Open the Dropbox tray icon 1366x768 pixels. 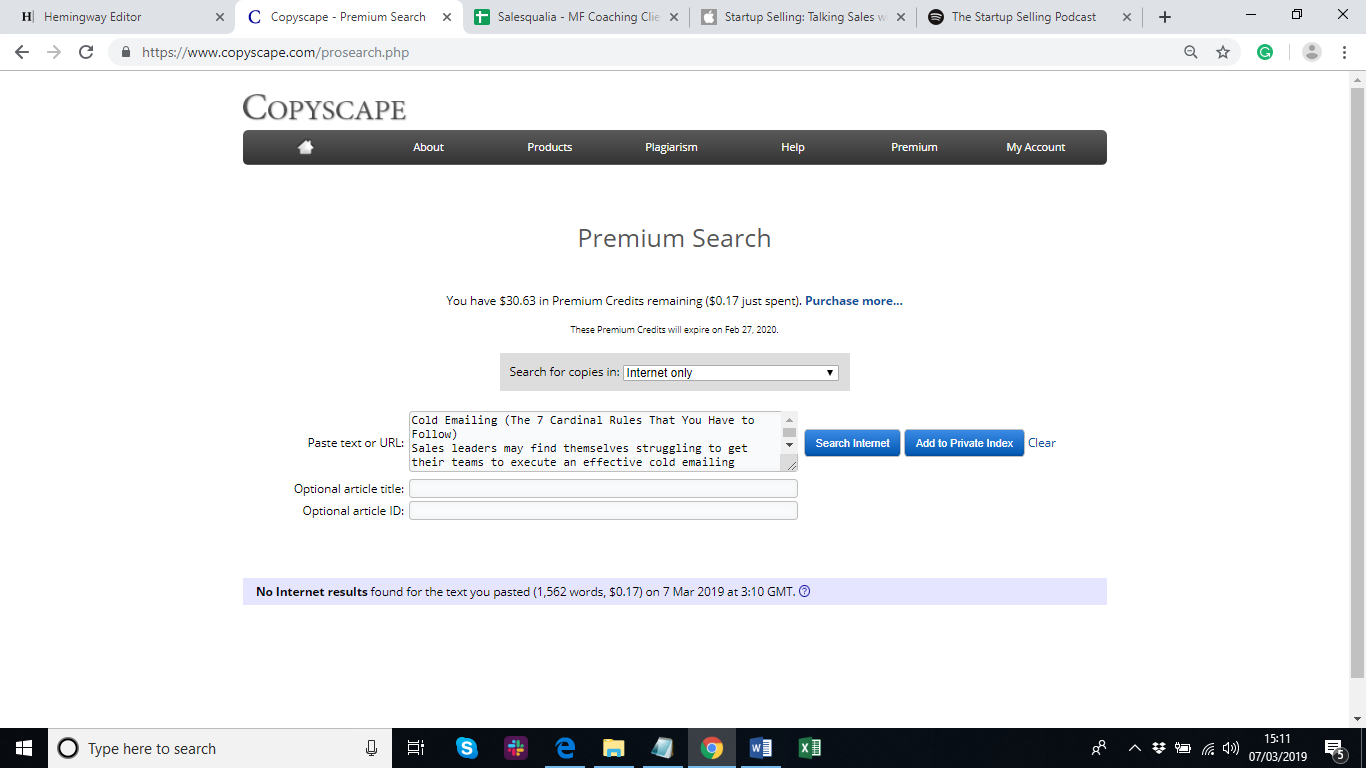pos(1159,748)
